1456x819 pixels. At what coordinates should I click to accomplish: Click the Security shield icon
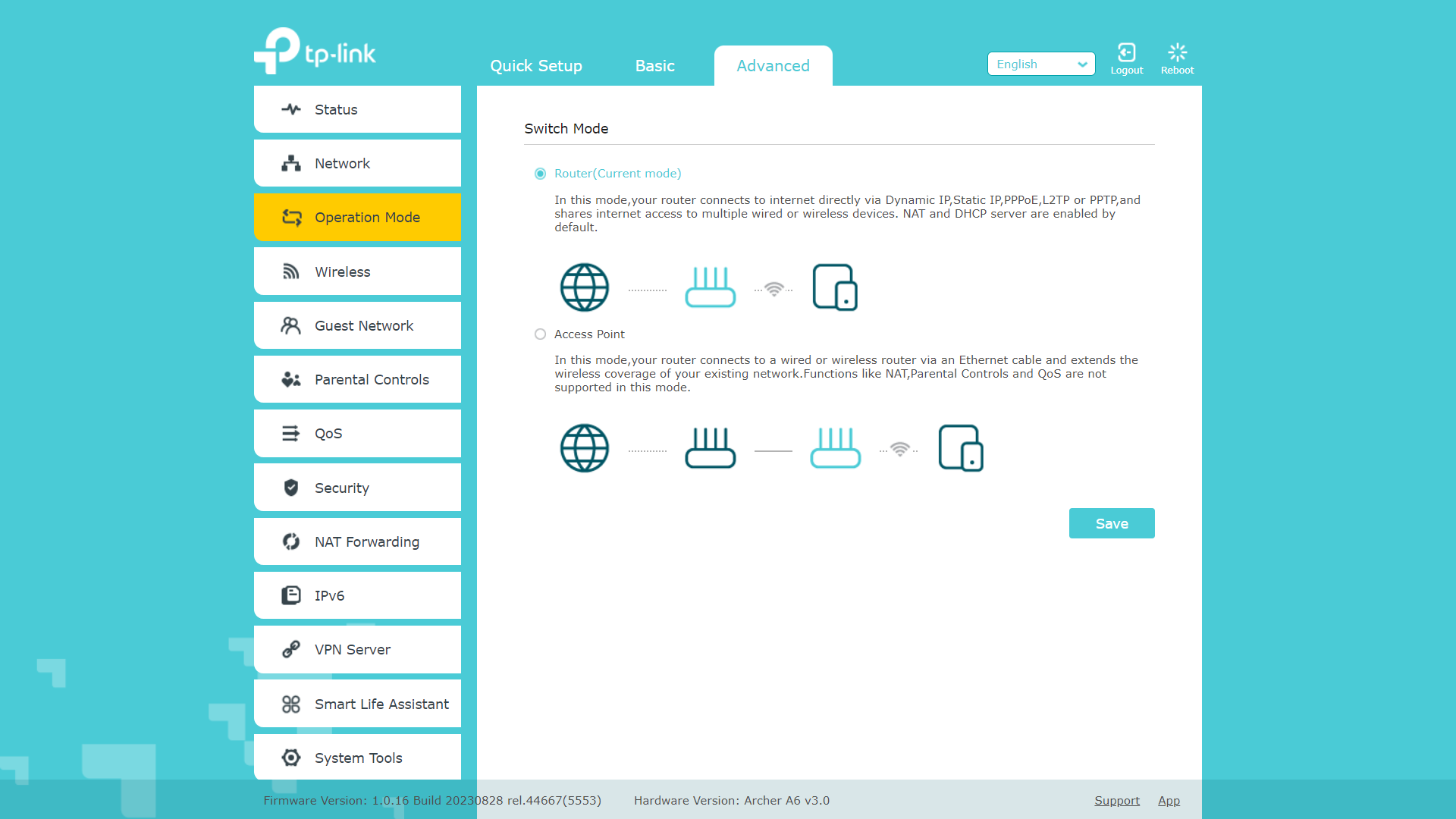coord(291,488)
